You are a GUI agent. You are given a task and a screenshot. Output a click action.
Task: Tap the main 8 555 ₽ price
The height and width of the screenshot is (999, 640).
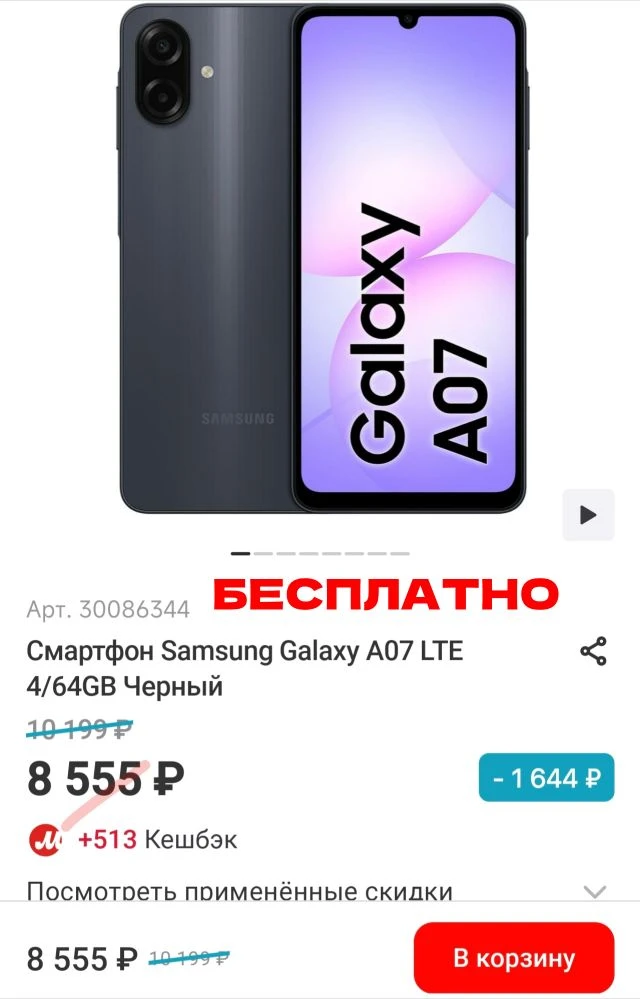point(106,779)
